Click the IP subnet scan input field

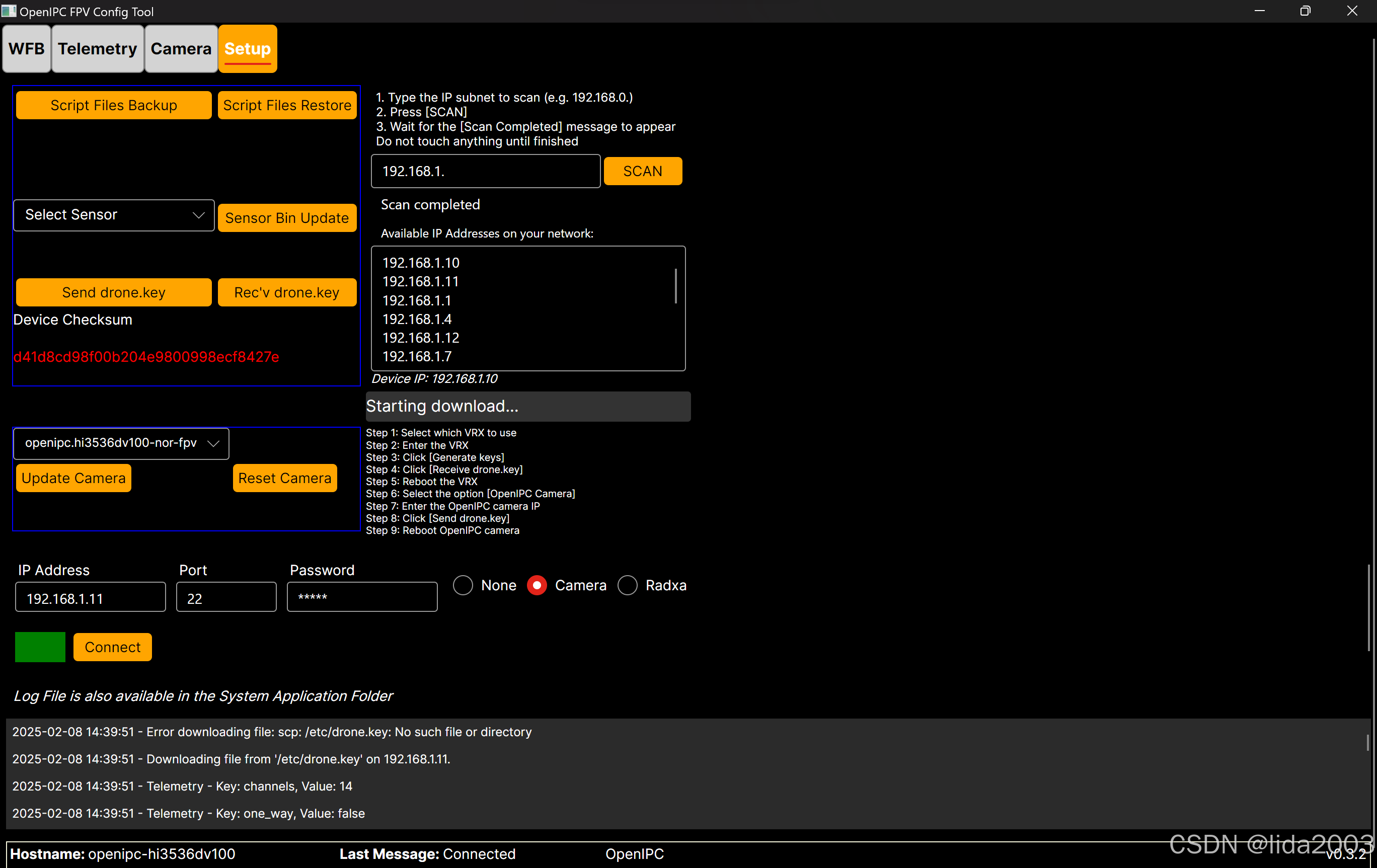(x=486, y=171)
